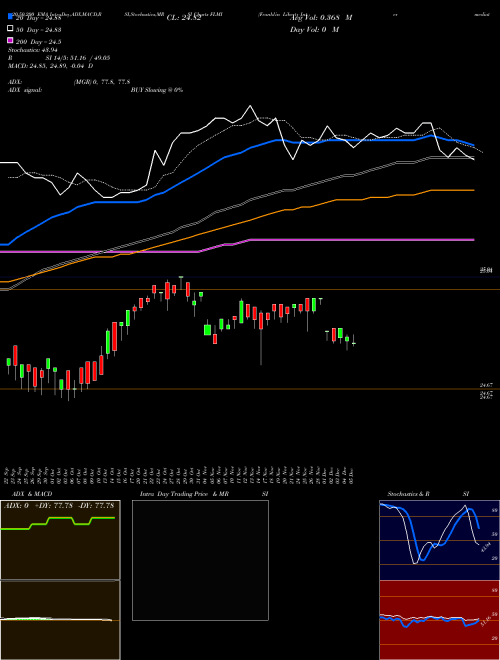Click the last candlestick on the chart
This screenshot has height=660, width=500.
tap(354, 342)
